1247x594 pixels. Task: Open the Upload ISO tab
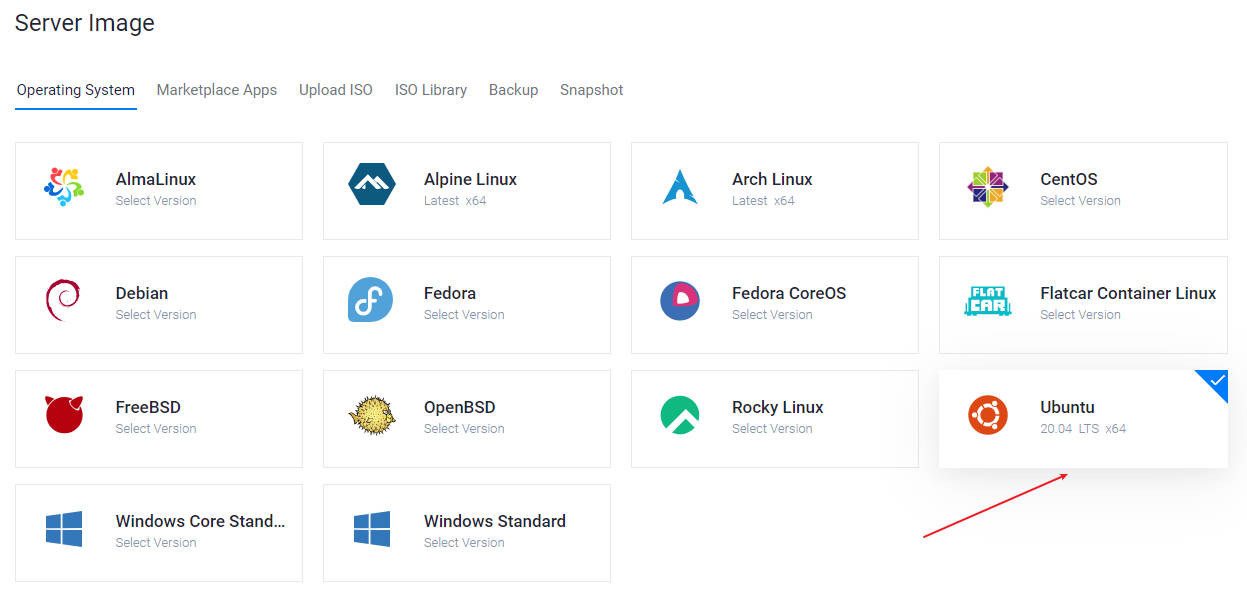pyautogui.click(x=336, y=90)
